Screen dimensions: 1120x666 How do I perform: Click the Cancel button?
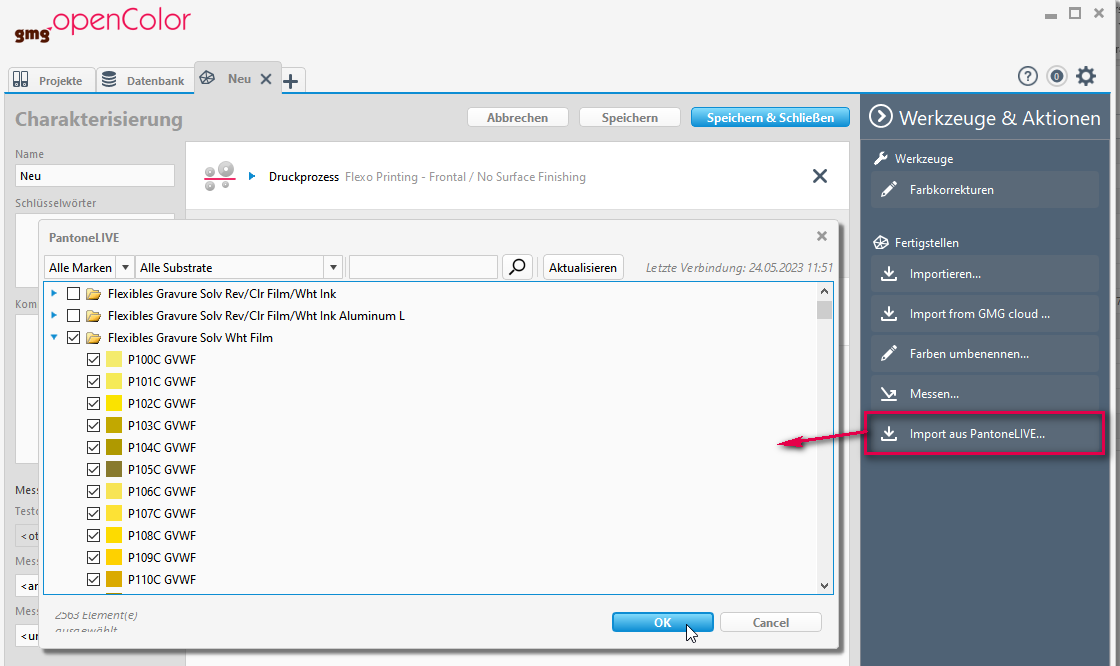tap(771, 622)
